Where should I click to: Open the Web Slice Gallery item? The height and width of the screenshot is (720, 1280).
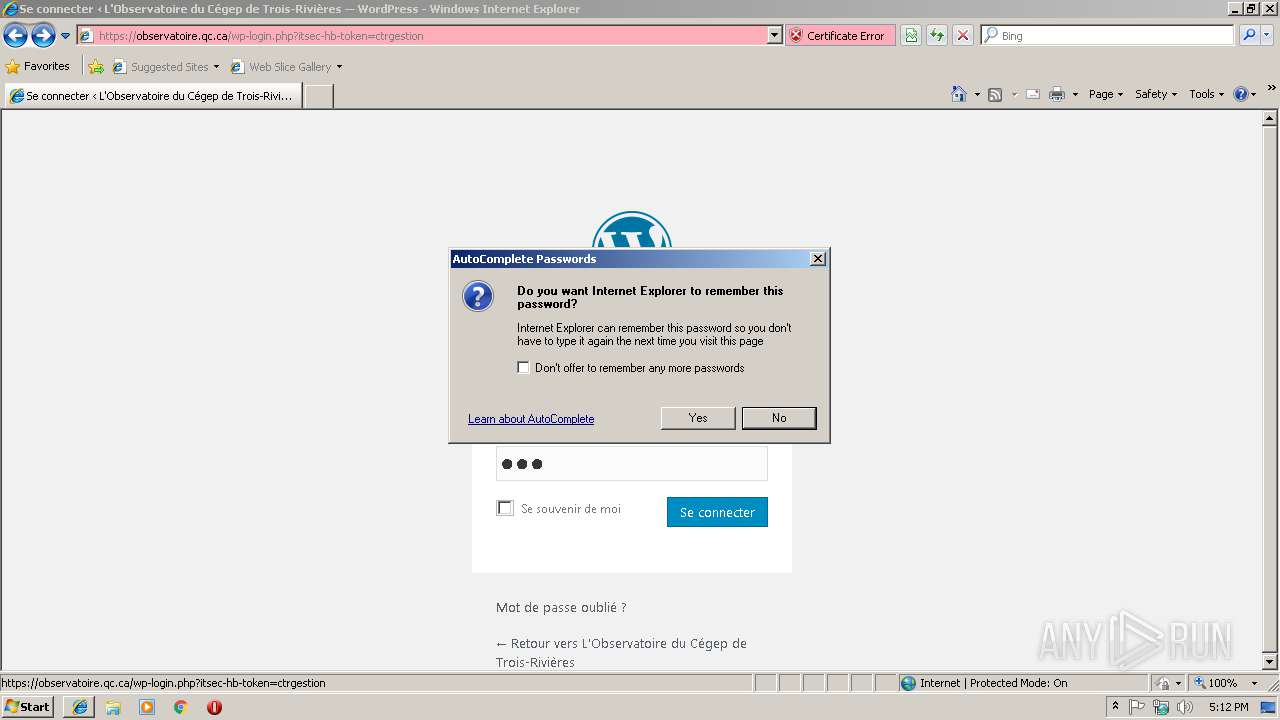coord(286,67)
